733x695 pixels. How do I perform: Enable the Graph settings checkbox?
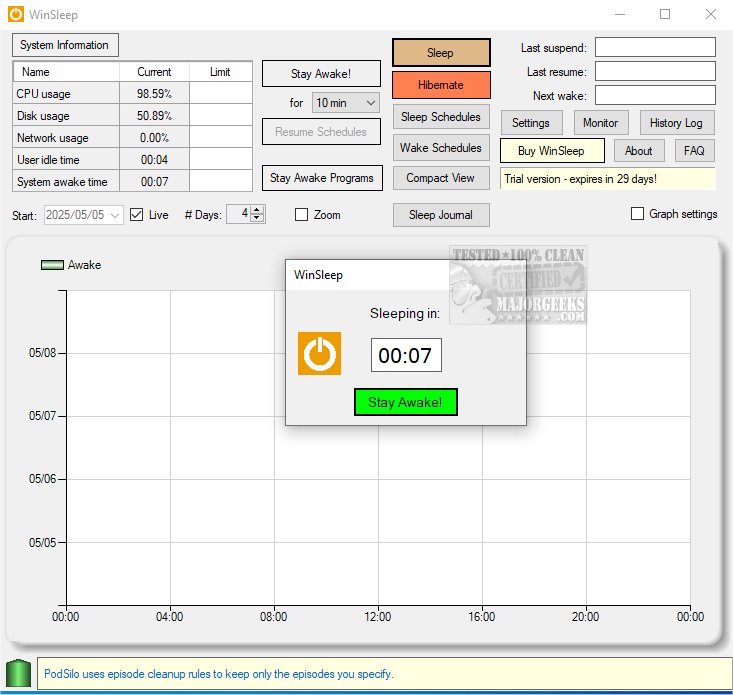tap(637, 214)
